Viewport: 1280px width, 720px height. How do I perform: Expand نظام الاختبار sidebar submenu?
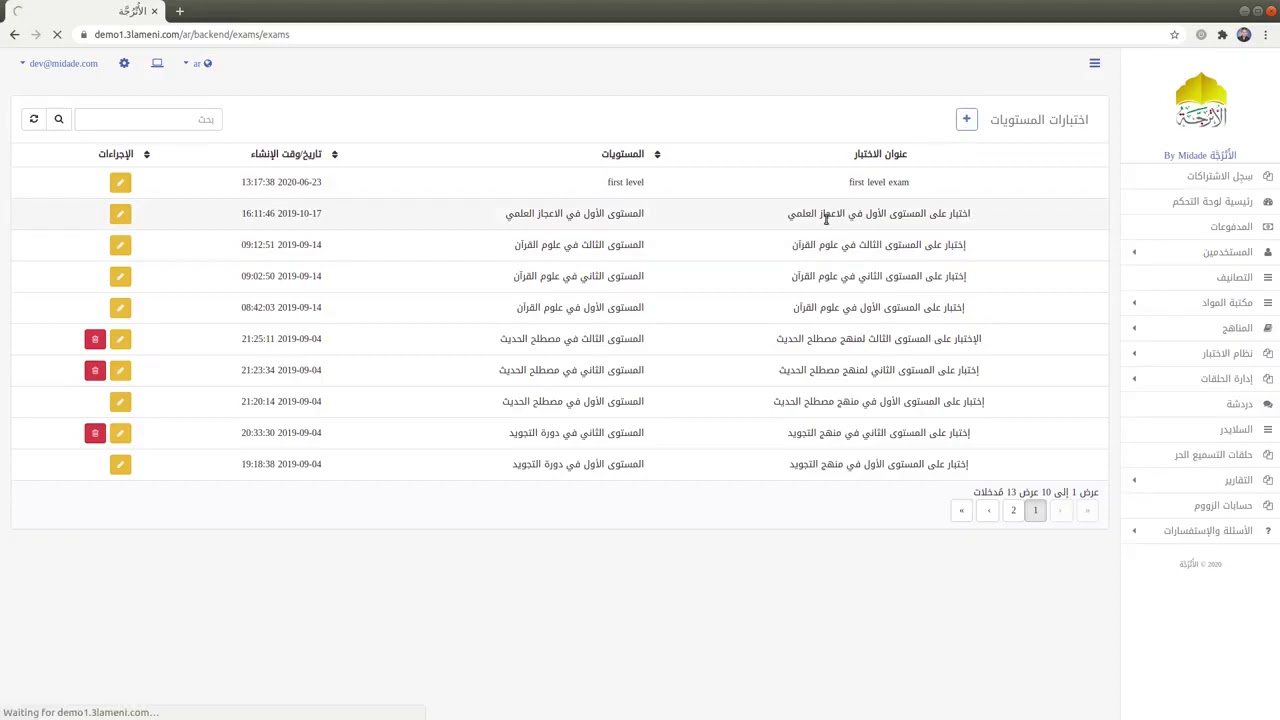pyautogui.click(x=1199, y=353)
